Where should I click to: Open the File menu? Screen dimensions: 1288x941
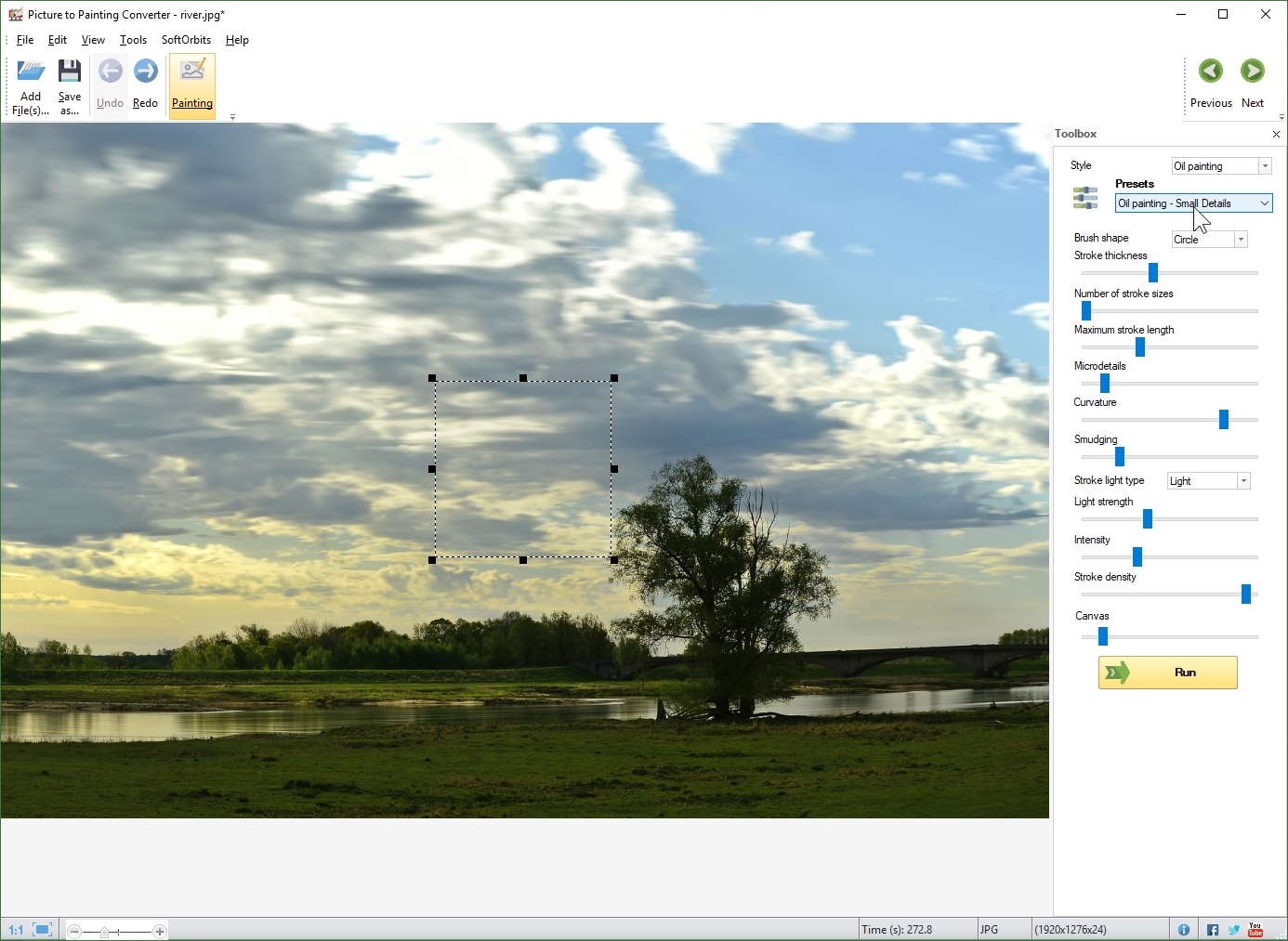click(x=25, y=40)
